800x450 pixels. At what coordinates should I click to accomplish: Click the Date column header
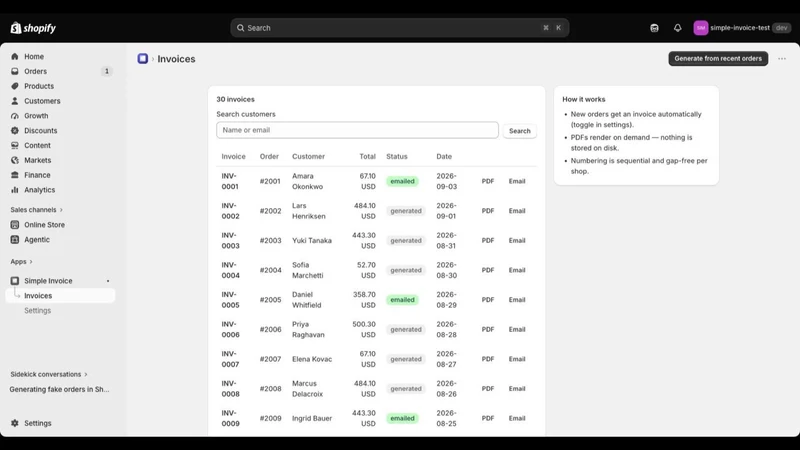pyautogui.click(x=444, y=157)
